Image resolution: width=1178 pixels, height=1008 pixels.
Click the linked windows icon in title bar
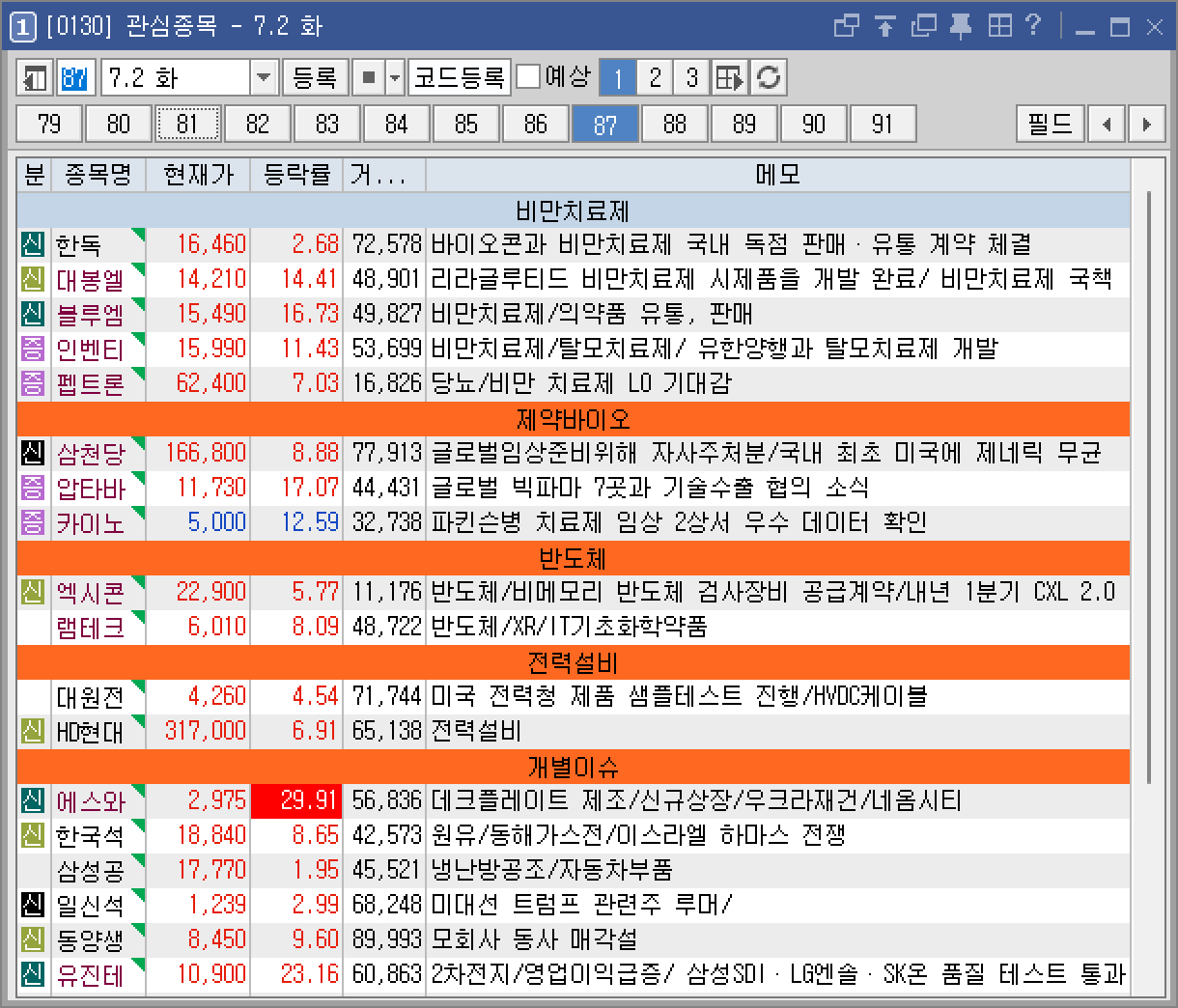coord(847,26)
